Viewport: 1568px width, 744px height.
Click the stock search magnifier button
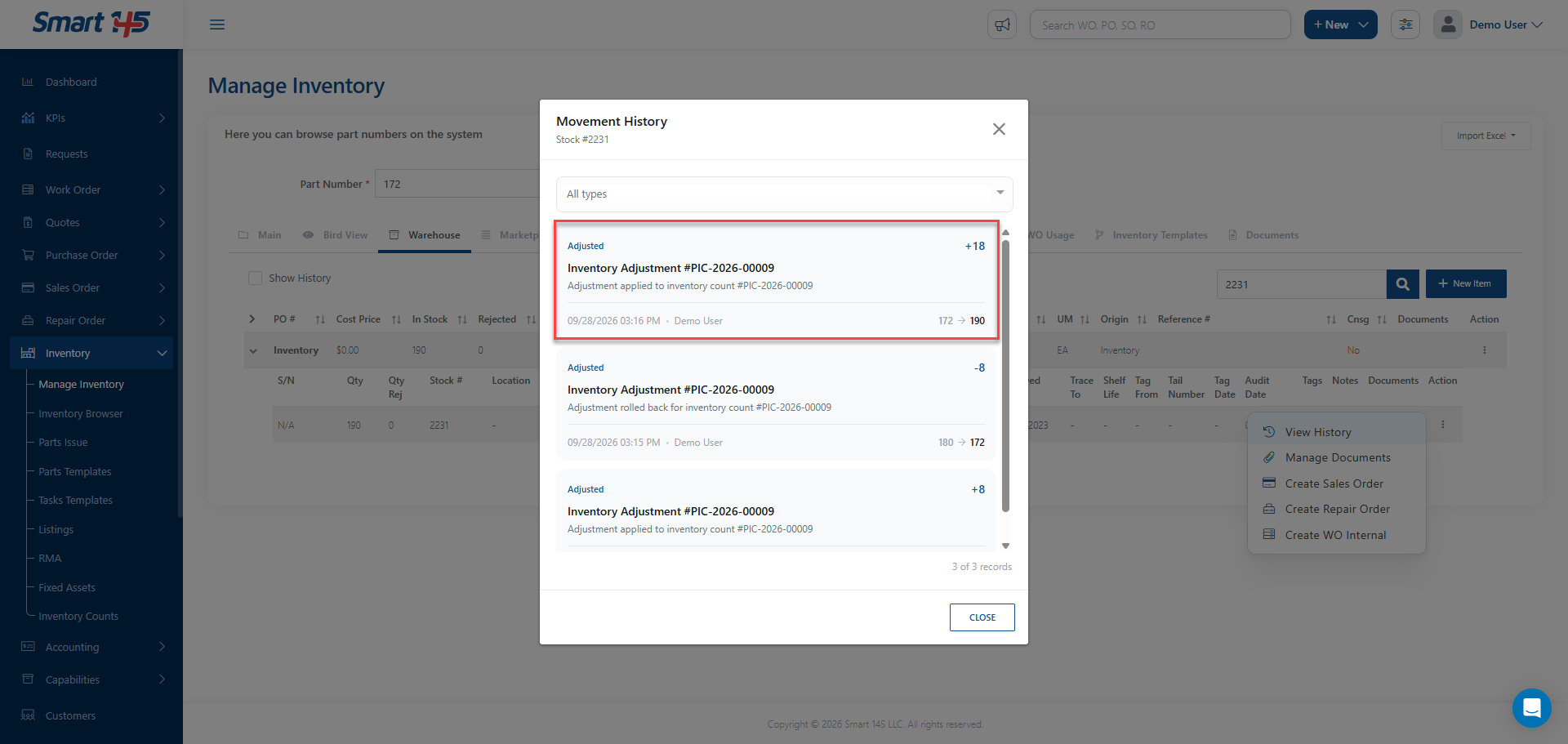click(x=1402, y=284)
